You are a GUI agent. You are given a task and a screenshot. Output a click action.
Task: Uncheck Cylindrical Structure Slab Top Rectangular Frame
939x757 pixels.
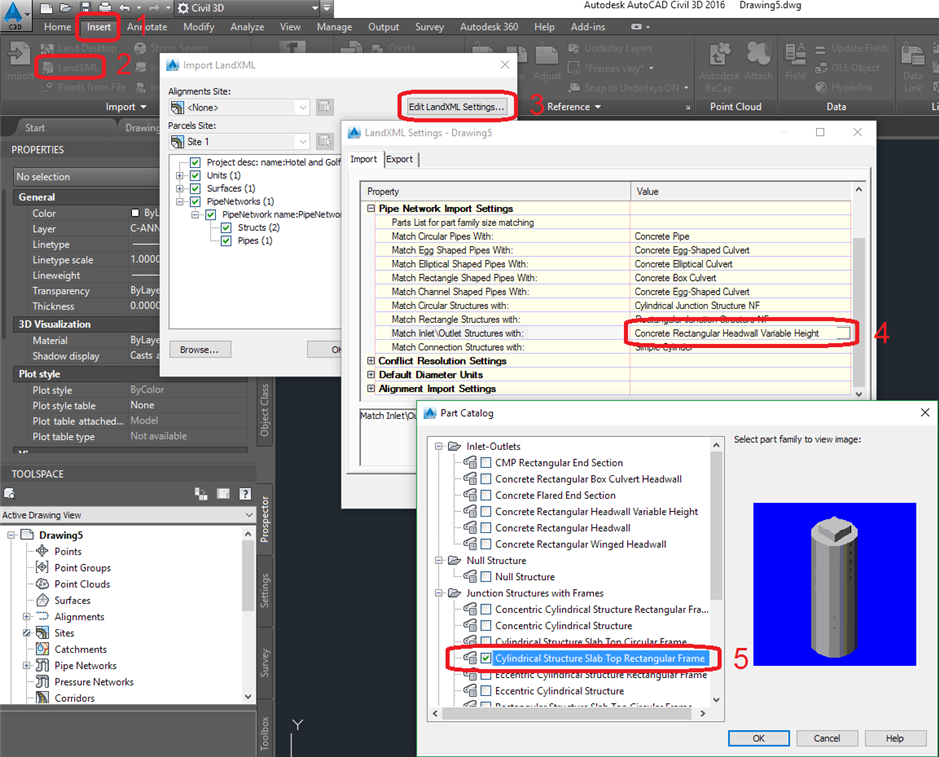pyautogui.click(x=485, y=658)
